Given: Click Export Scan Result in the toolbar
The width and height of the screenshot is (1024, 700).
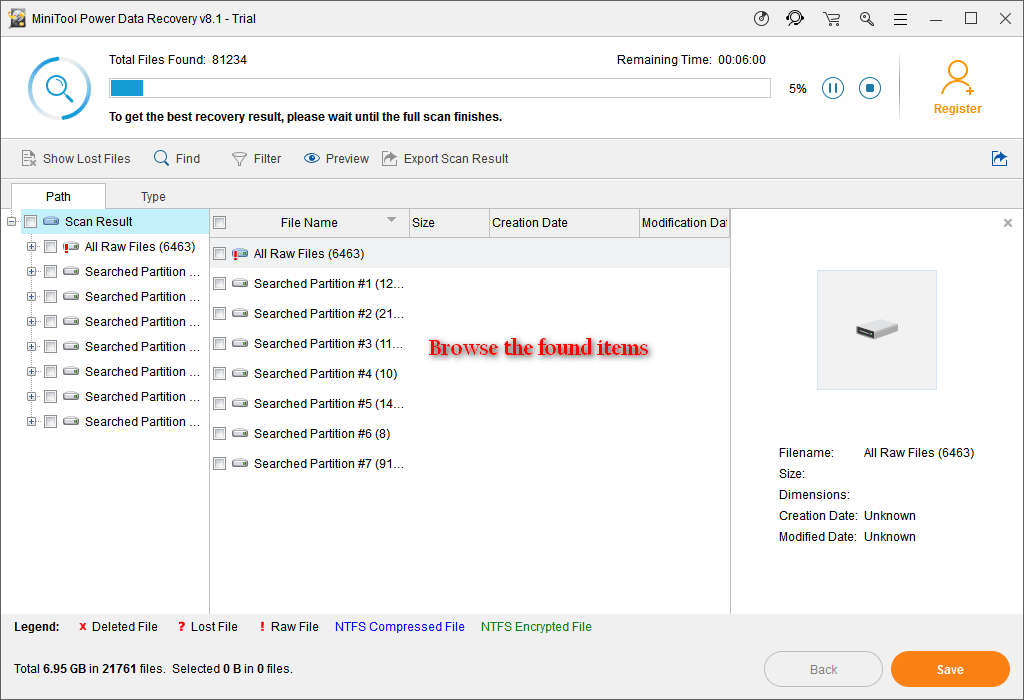Looking at the screenshot, I should coord(445,159).
